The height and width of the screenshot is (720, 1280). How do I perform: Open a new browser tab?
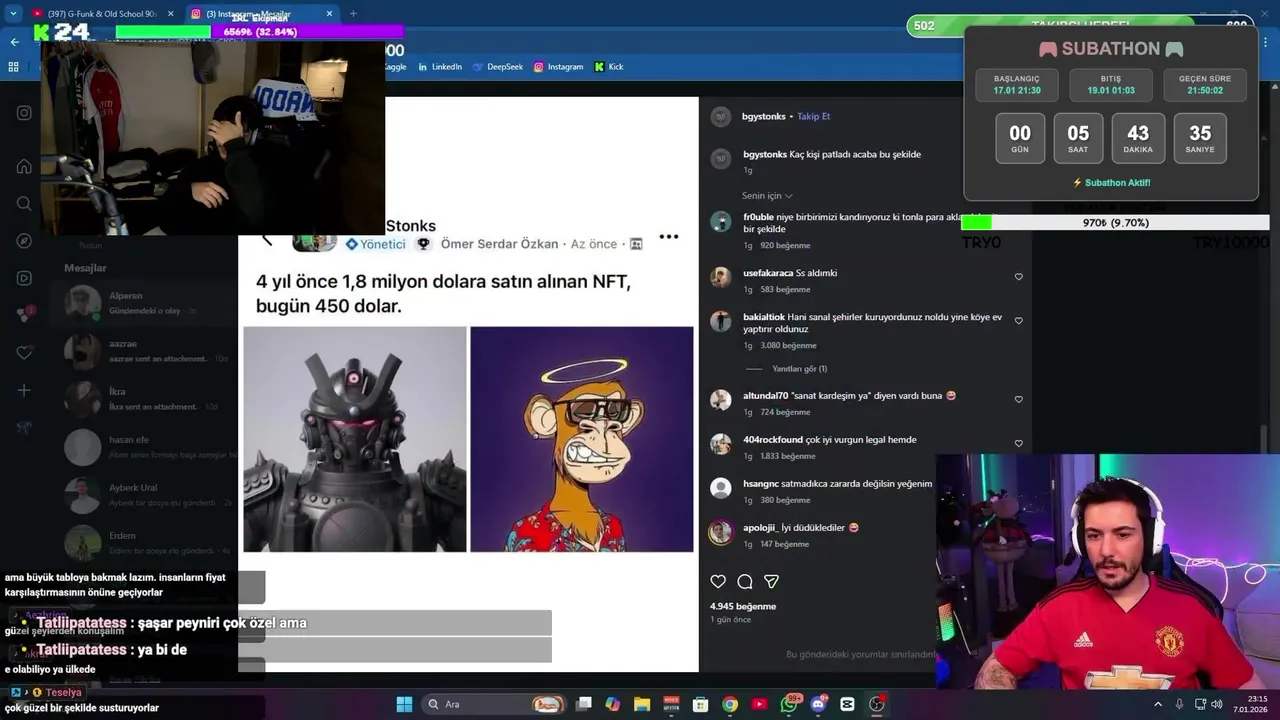[x=353, y=14]
